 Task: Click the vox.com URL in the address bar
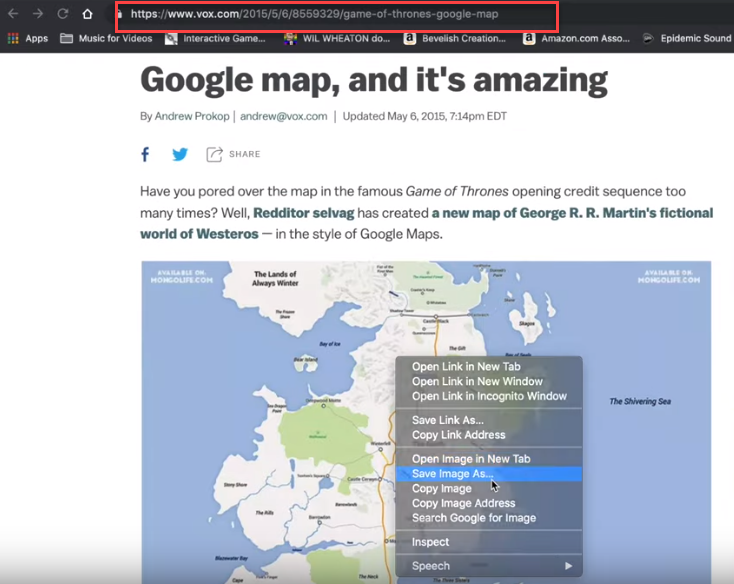(x=314, y=14)
